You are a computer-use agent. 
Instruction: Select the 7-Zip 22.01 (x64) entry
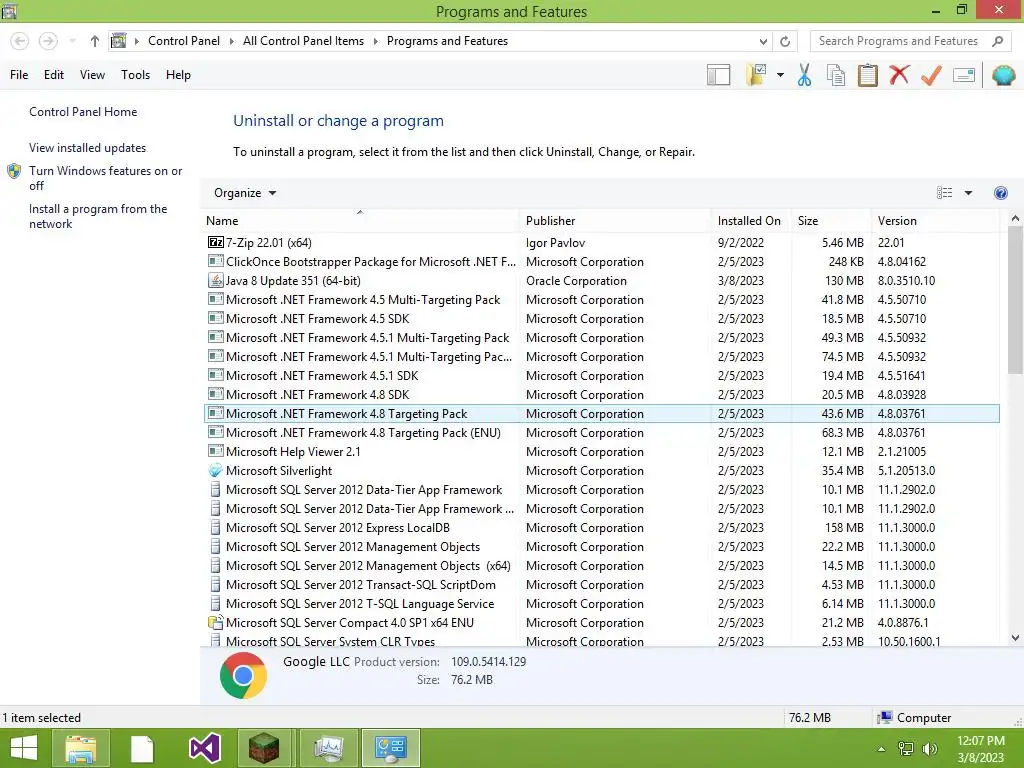pos(601,243)
